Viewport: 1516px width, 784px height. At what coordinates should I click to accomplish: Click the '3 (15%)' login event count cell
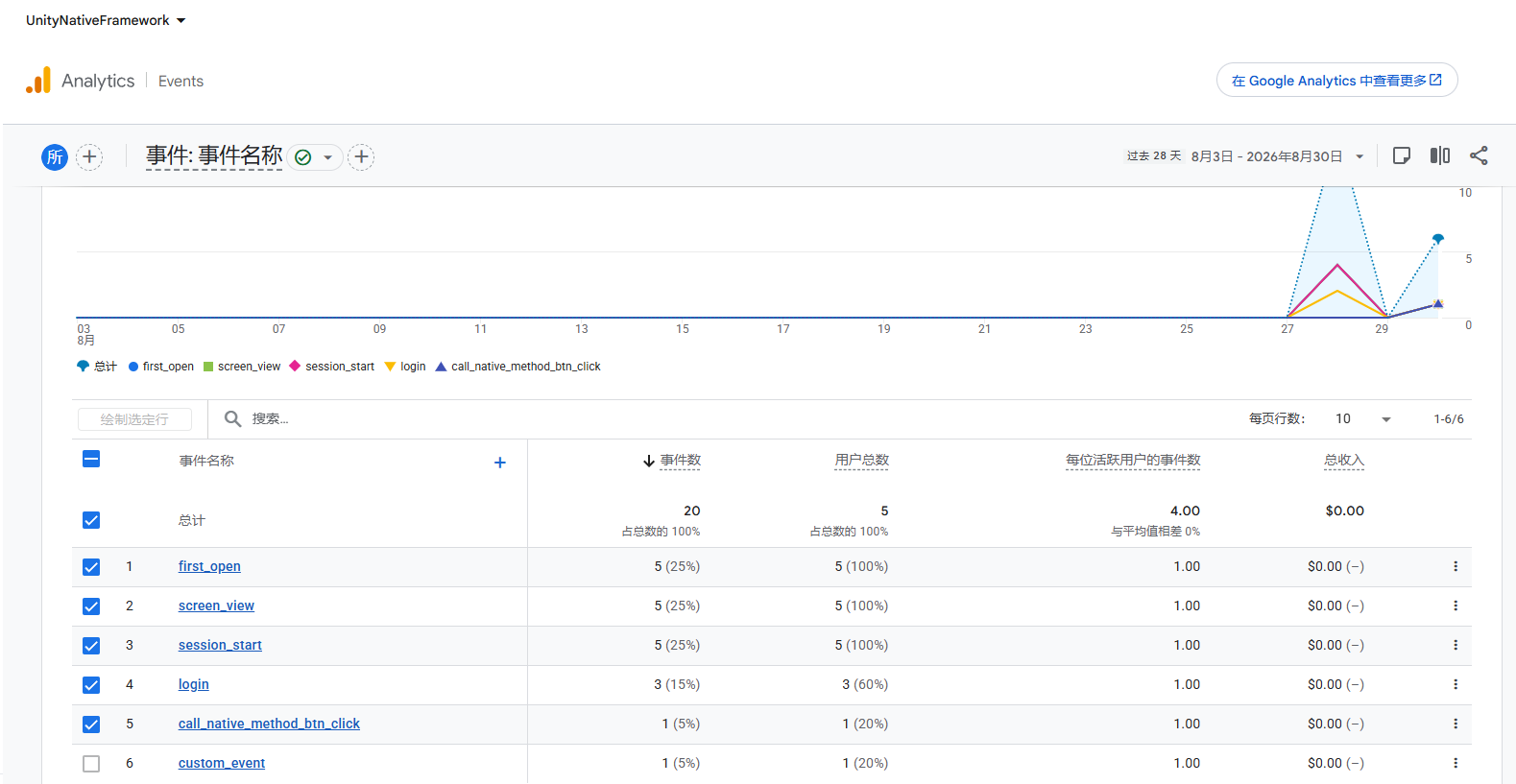(x=677, y=684)
